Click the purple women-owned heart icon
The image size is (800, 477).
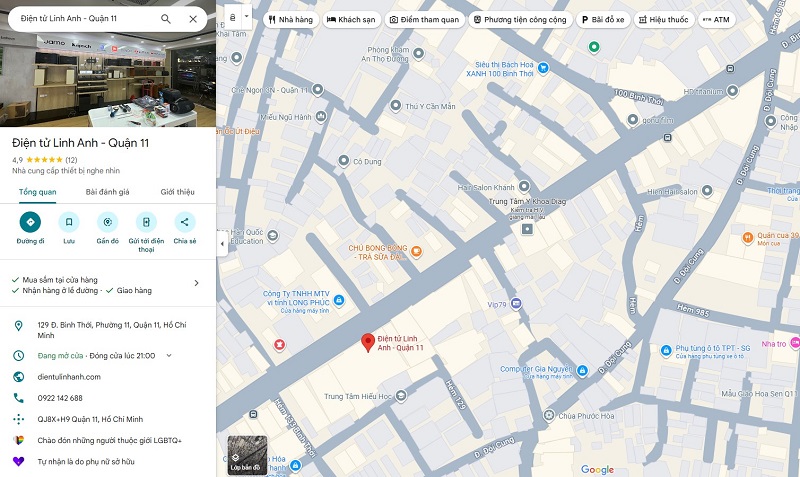coord(18,461)
